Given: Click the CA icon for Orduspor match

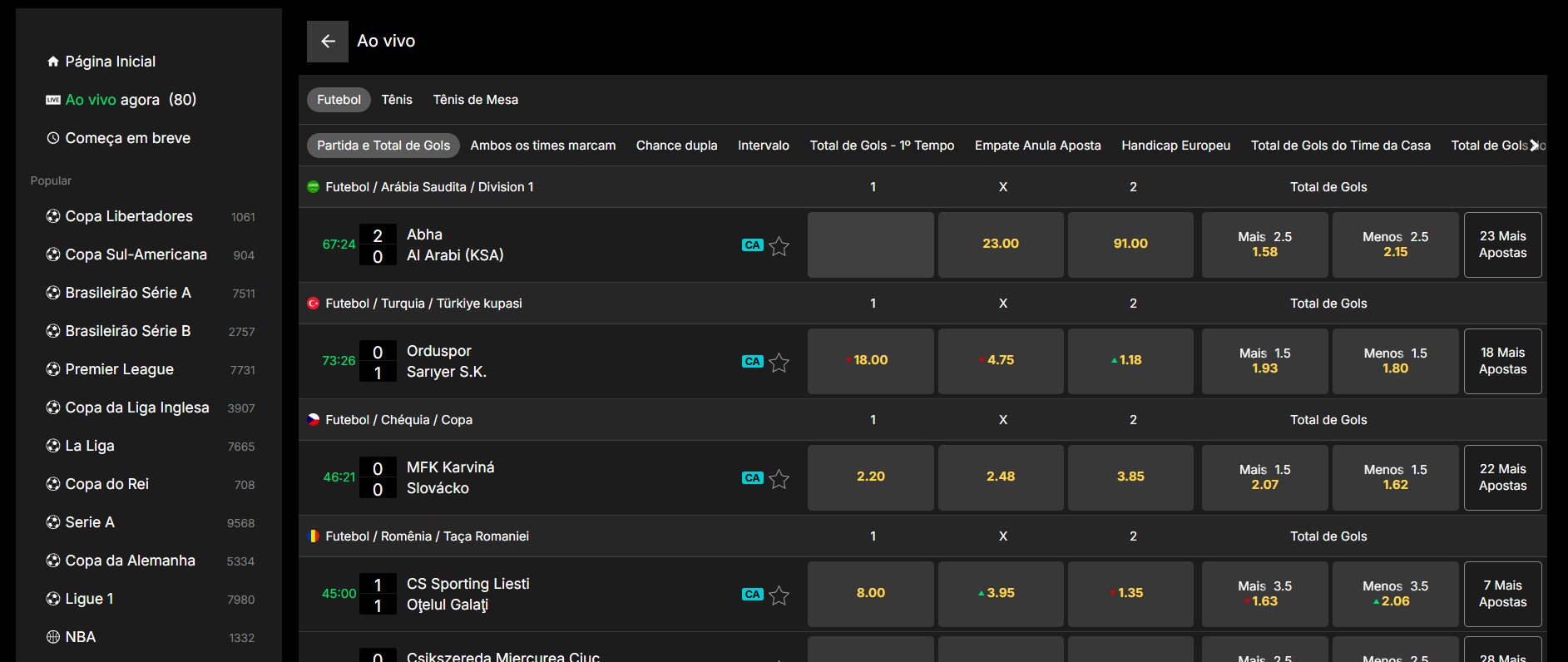Looking at the screenshot, I should pos(752,362).
